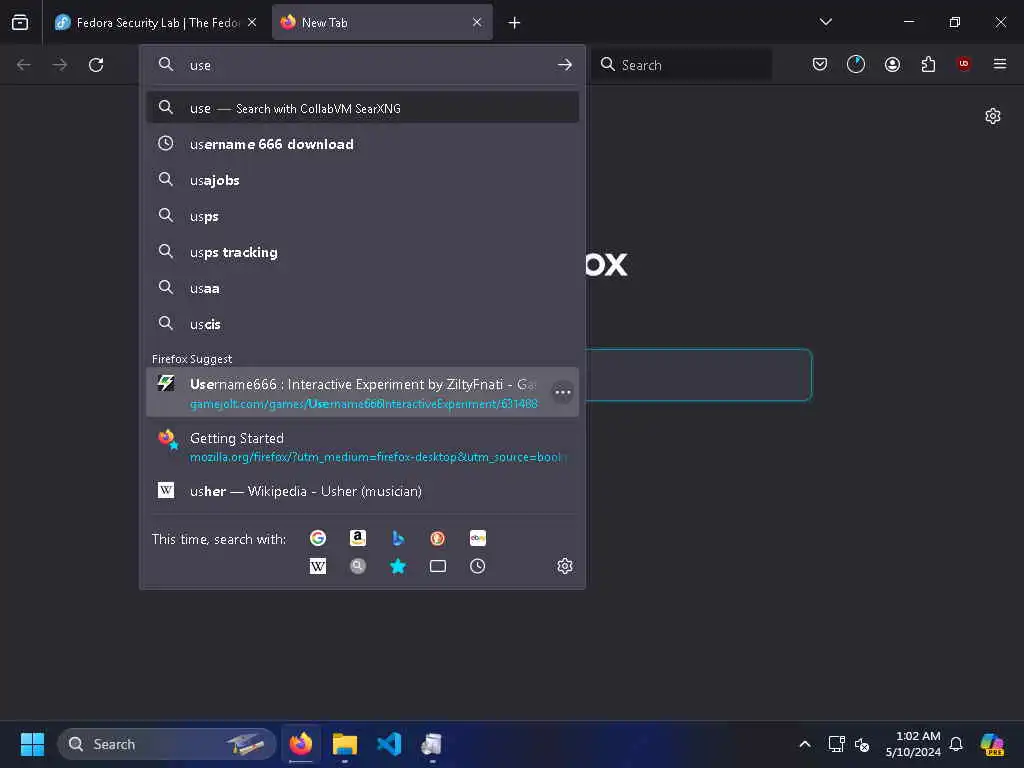The width and height of the screenshot is (1024, 768).
Task: Click the address bar containing 'use'
Action: click(x=362, y=65)
